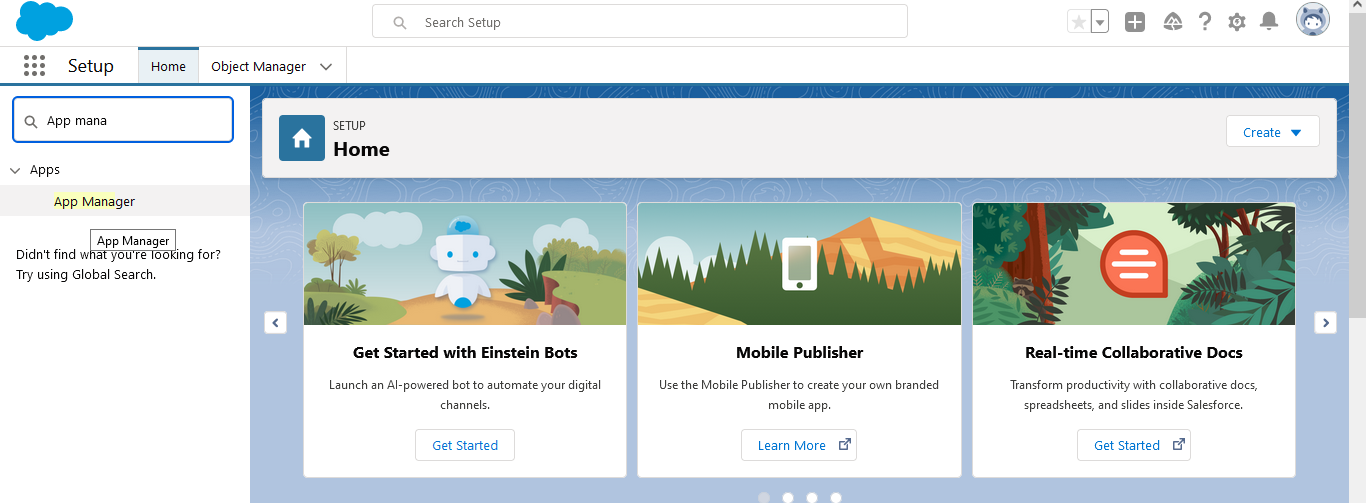Screen dimensions: 1366x503
Task: View notifications via the bell icon
Action: (x=1269, y=22)
